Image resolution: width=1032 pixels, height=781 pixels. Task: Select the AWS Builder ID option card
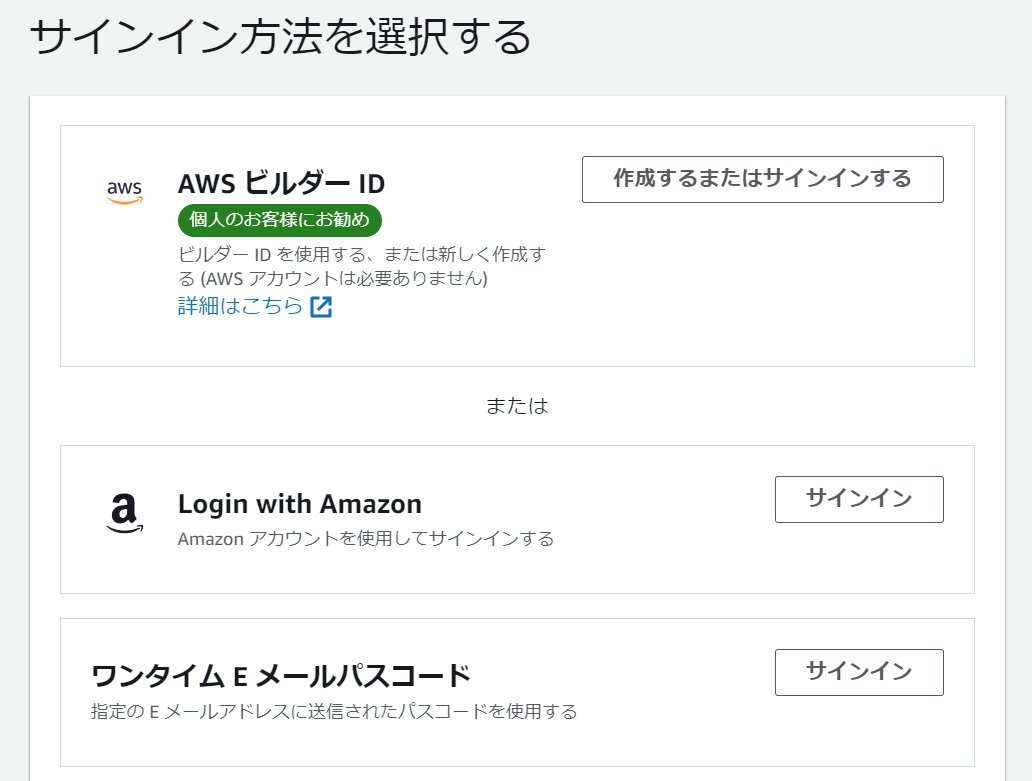(517, 244)
